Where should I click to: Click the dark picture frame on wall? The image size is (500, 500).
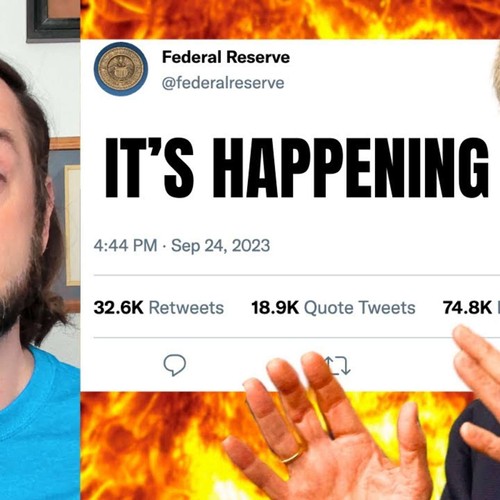click(53, 21)
